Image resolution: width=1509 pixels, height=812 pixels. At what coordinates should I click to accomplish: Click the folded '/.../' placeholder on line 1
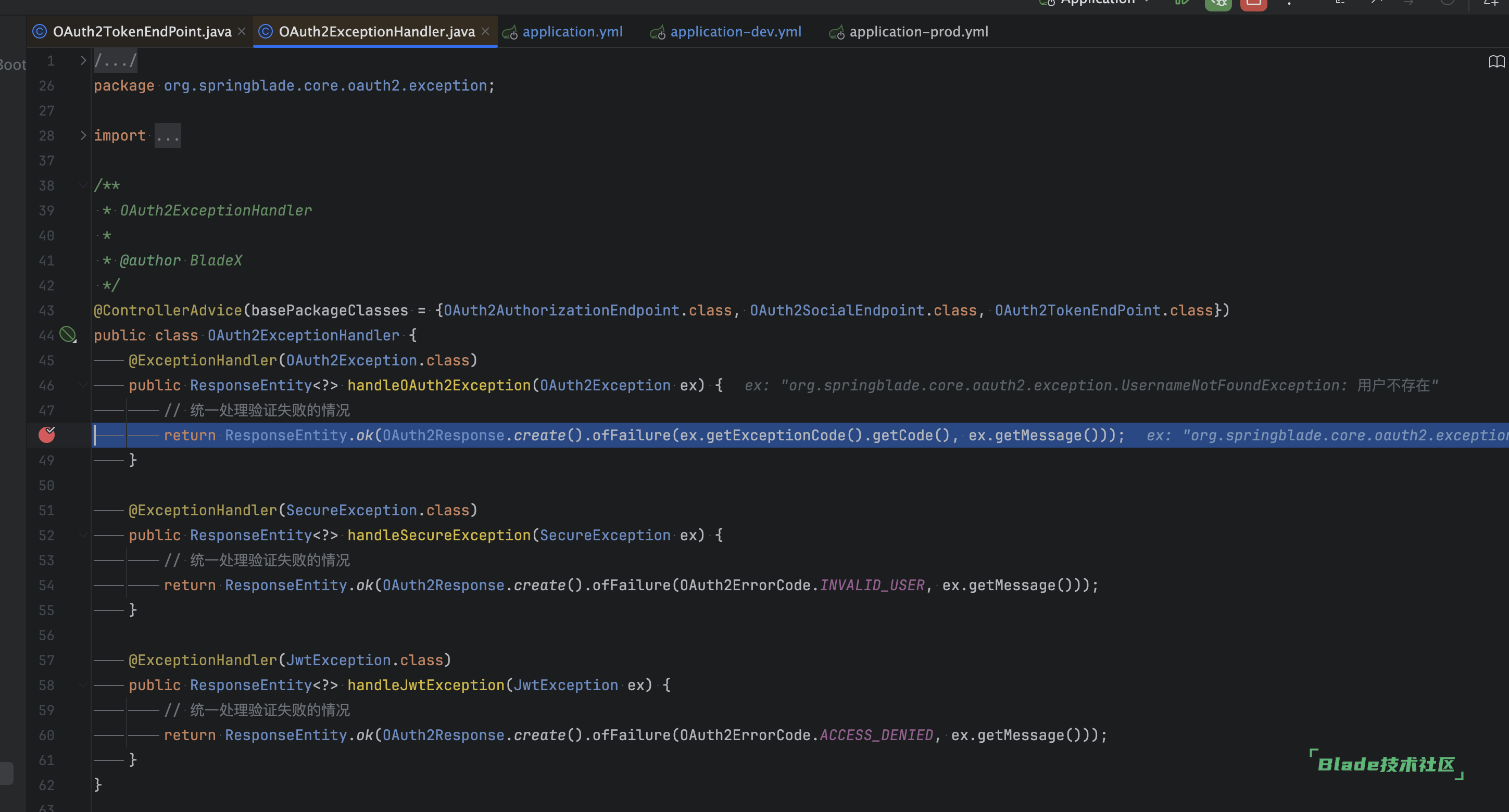click(x=116, y=60)
